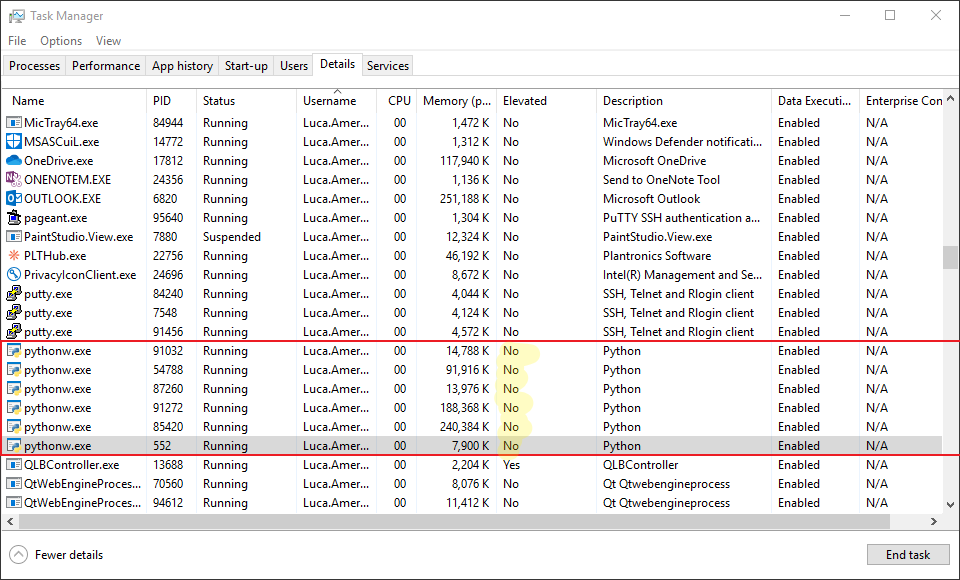
Task: Click the Task Manager title bar icon
Action: click(17, 16)
